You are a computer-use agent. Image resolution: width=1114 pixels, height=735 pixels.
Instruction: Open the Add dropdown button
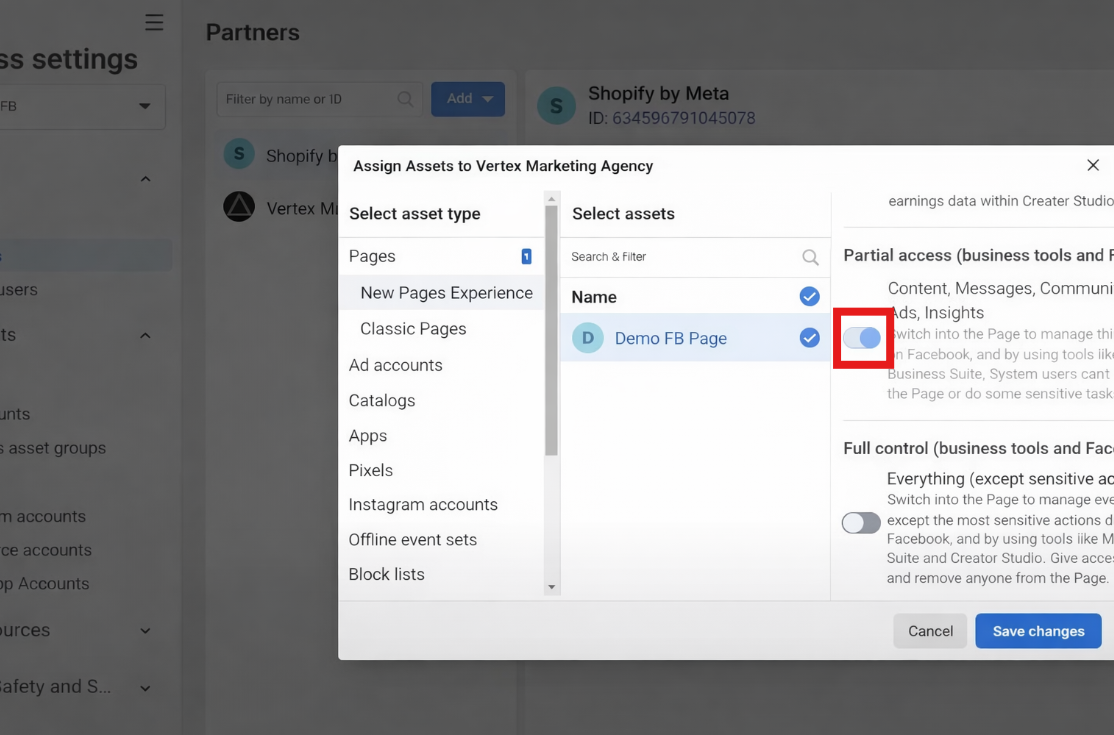pyautogui.click(x=467, y=99)
